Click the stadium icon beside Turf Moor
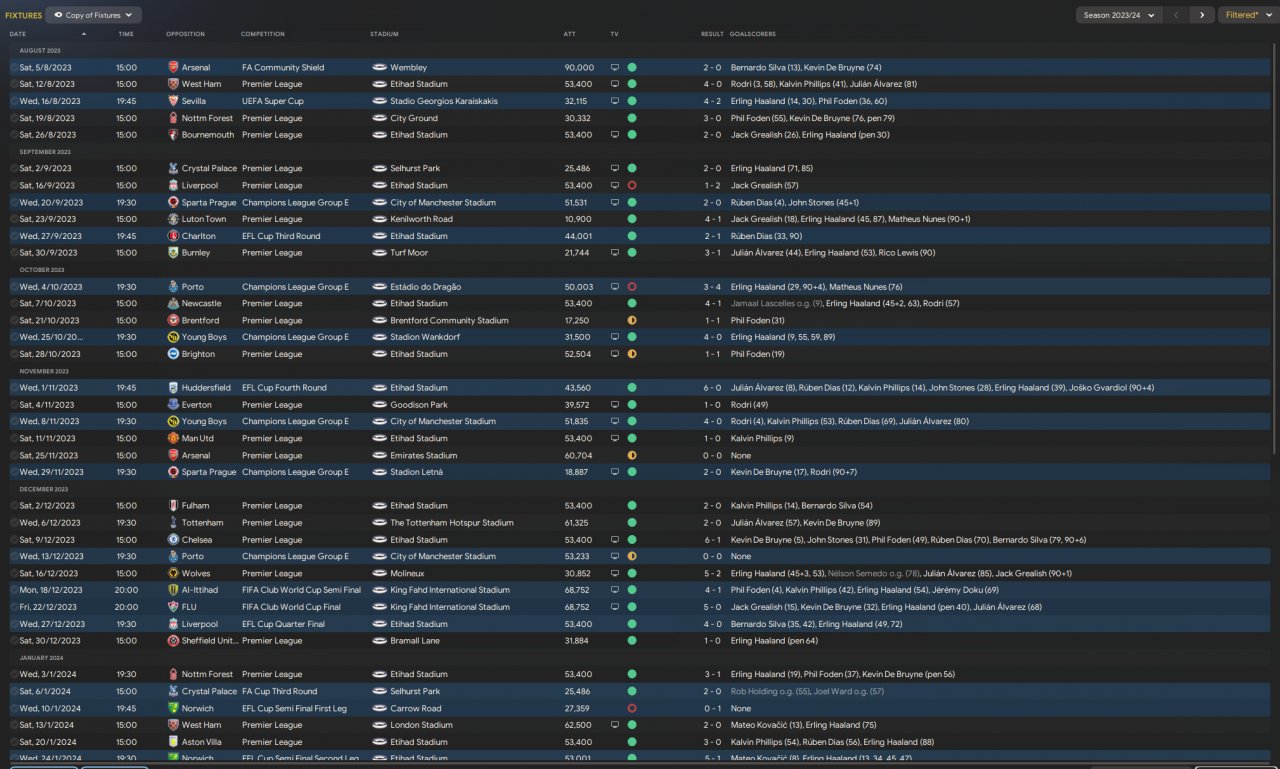 (379, 253)
